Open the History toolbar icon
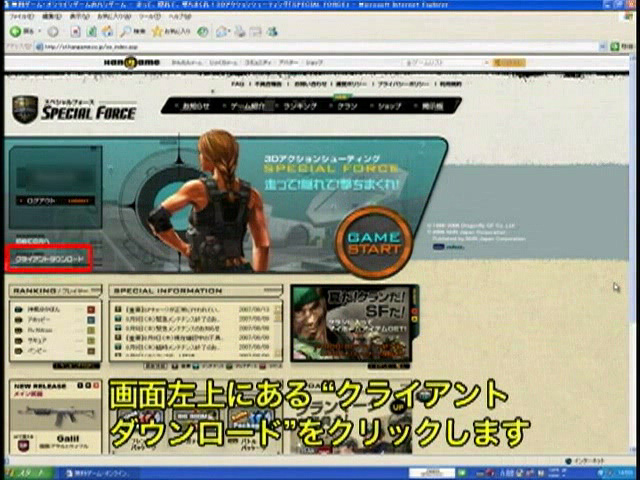The width and height of the screenshot is (640, 480). click(x=203, y=31)
